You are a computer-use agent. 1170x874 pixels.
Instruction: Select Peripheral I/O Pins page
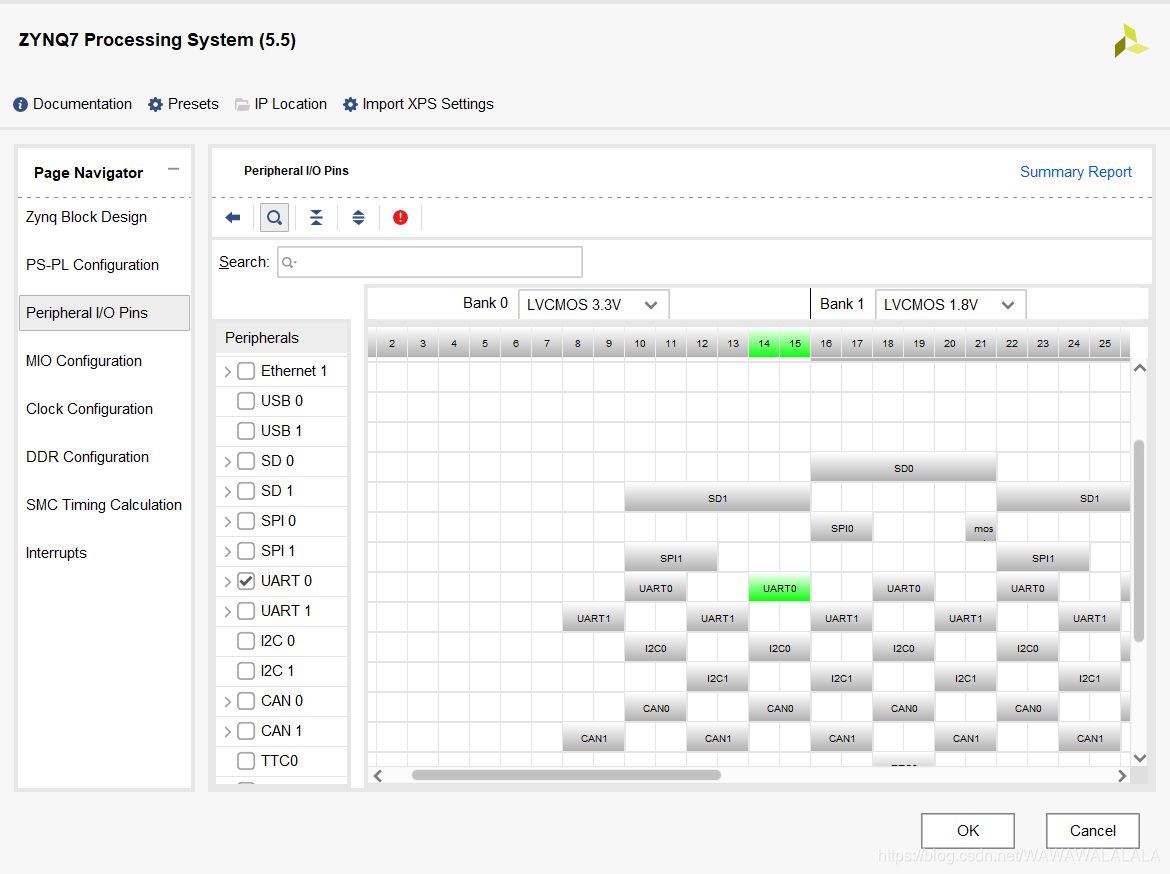tap(104, 313)
